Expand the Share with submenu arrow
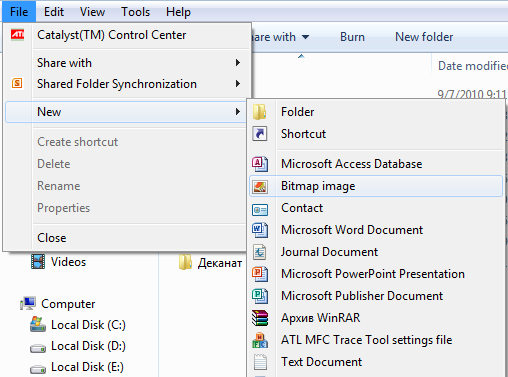The height and width of the screenshot is (377, 508). click(238, 62)
